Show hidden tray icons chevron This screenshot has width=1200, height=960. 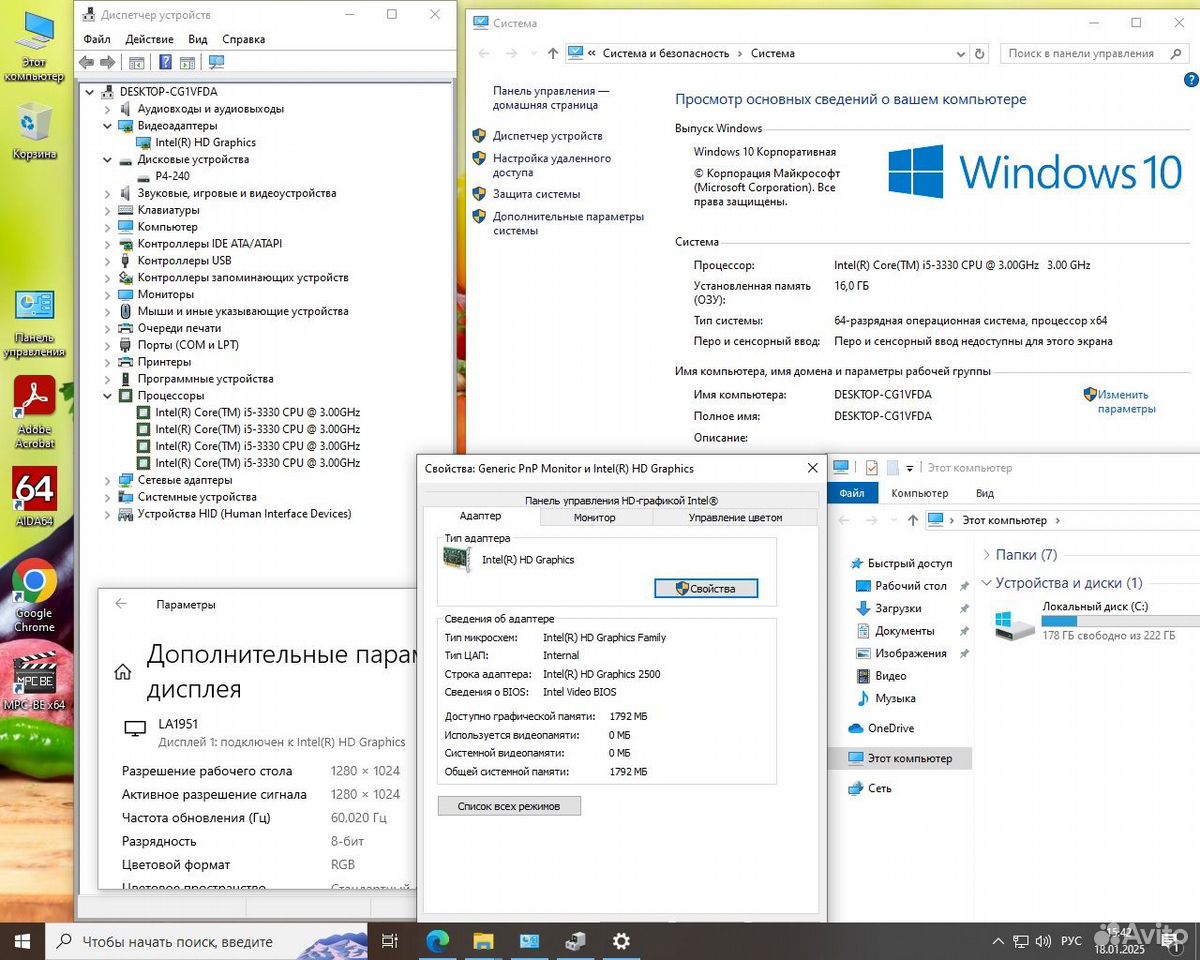click(997, 942)
